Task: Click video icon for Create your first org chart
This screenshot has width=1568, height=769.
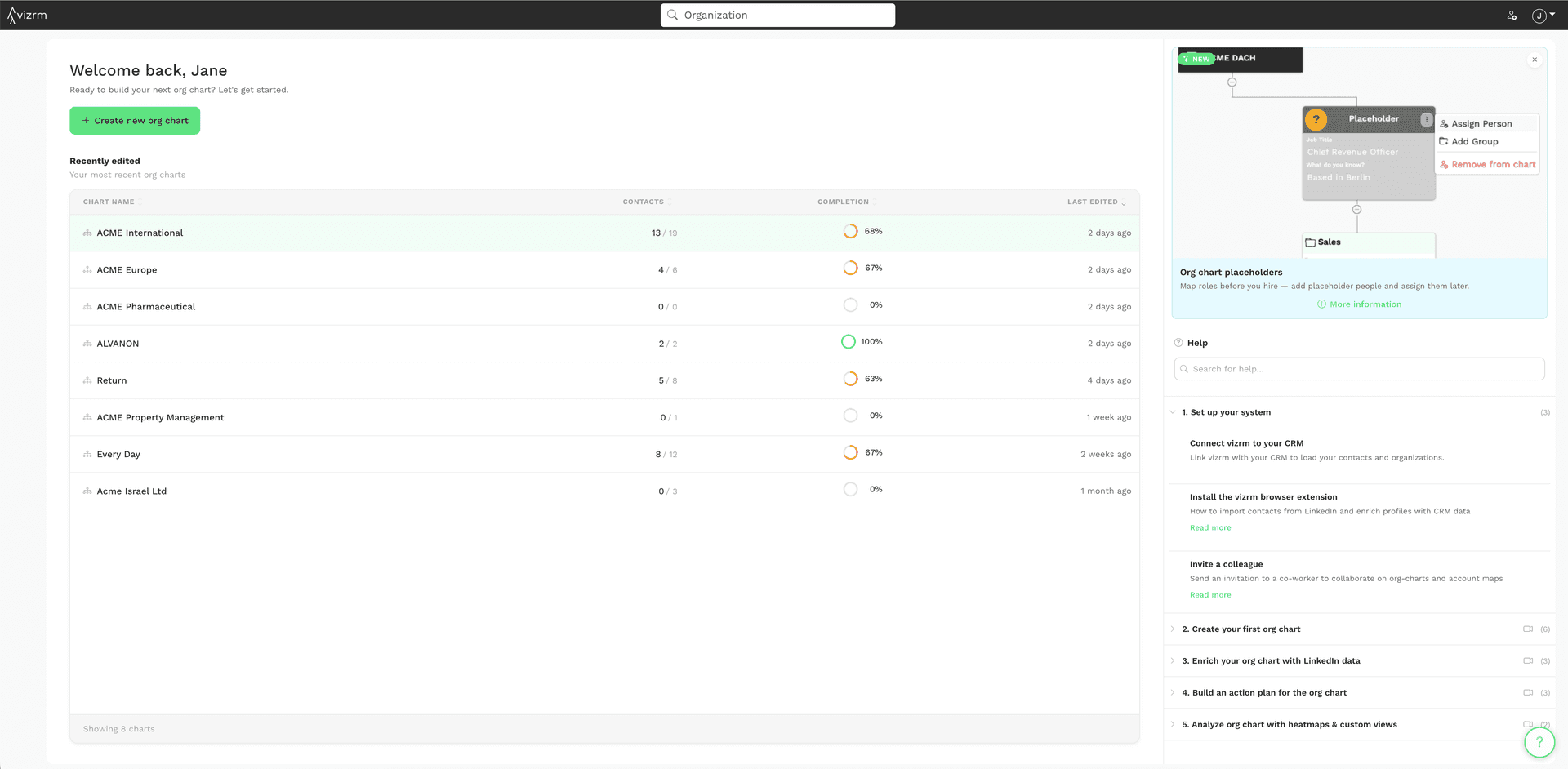Action: click(x=1528, y=629)
